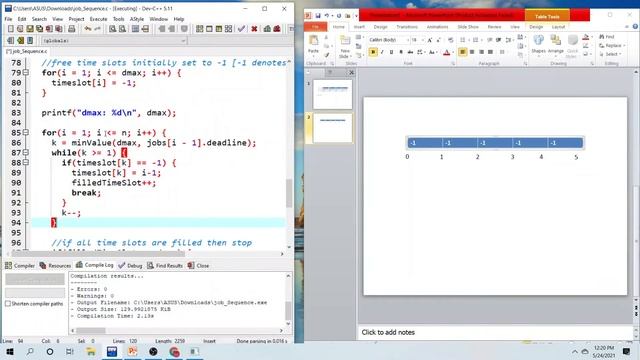640x360 pixels.
Task: Click New file icon in Dev-C++ toolbar
Action: pyautogui.click(x=11, y=29)
